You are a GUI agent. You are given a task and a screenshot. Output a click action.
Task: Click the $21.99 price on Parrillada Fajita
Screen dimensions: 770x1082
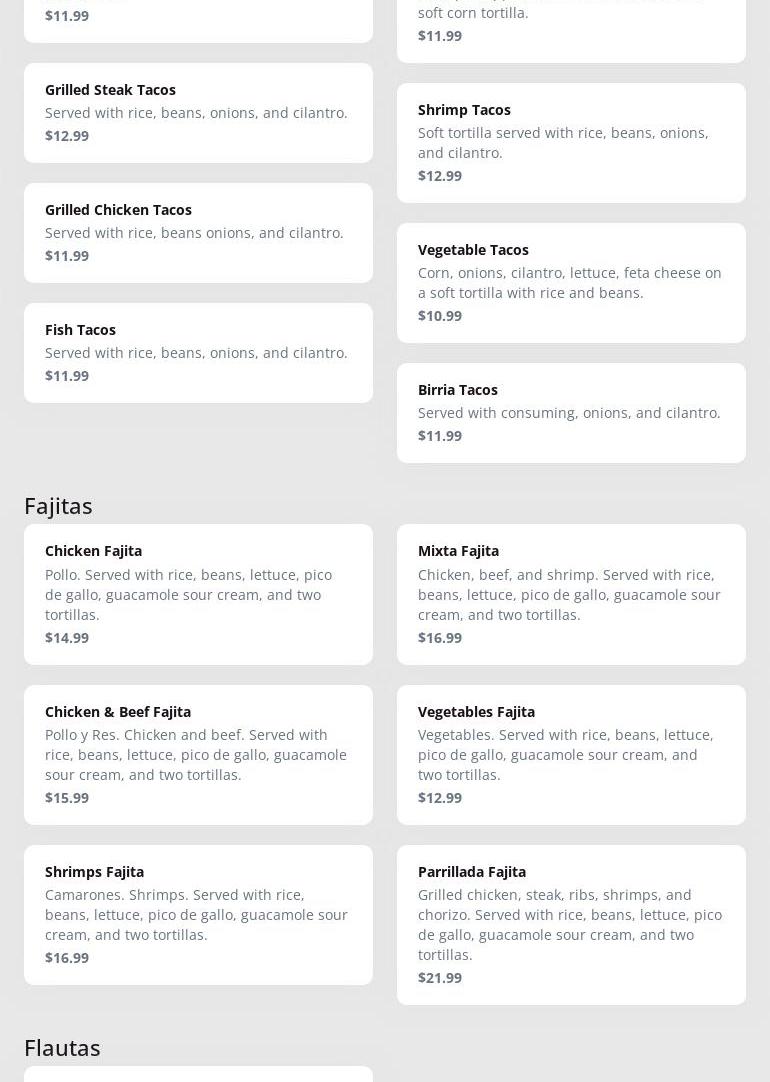pos(440,978)
